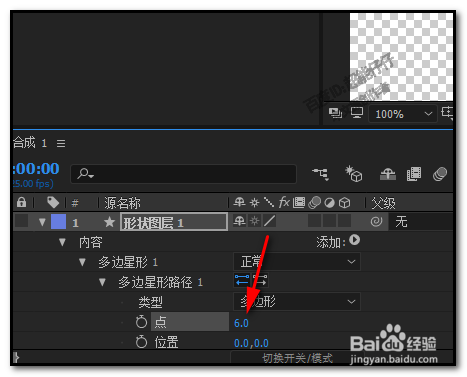The image size is (467, 377).
Task: Open the composition flowchart mini-view icon
Action: [x=320, y=174]
